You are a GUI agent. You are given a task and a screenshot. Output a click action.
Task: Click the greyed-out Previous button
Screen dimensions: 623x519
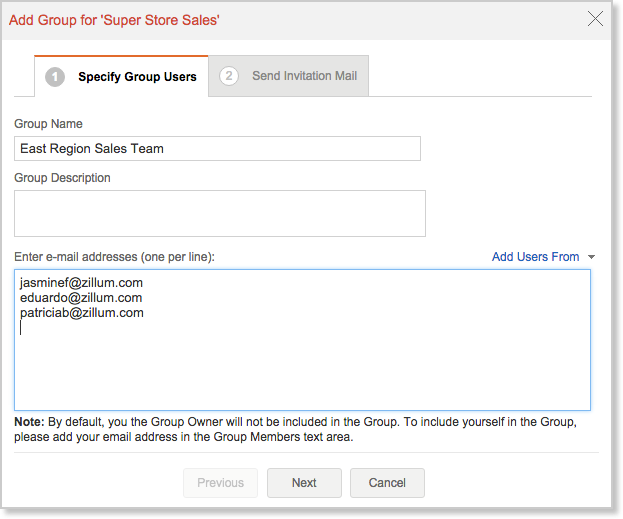tap(220, 483)
